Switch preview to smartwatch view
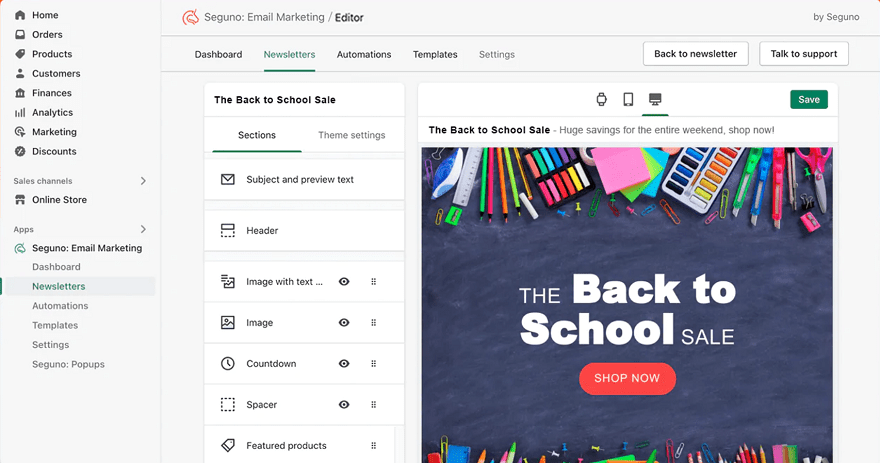Image resolution: width=880 pixels, height=463 pixels. [602, 99]
